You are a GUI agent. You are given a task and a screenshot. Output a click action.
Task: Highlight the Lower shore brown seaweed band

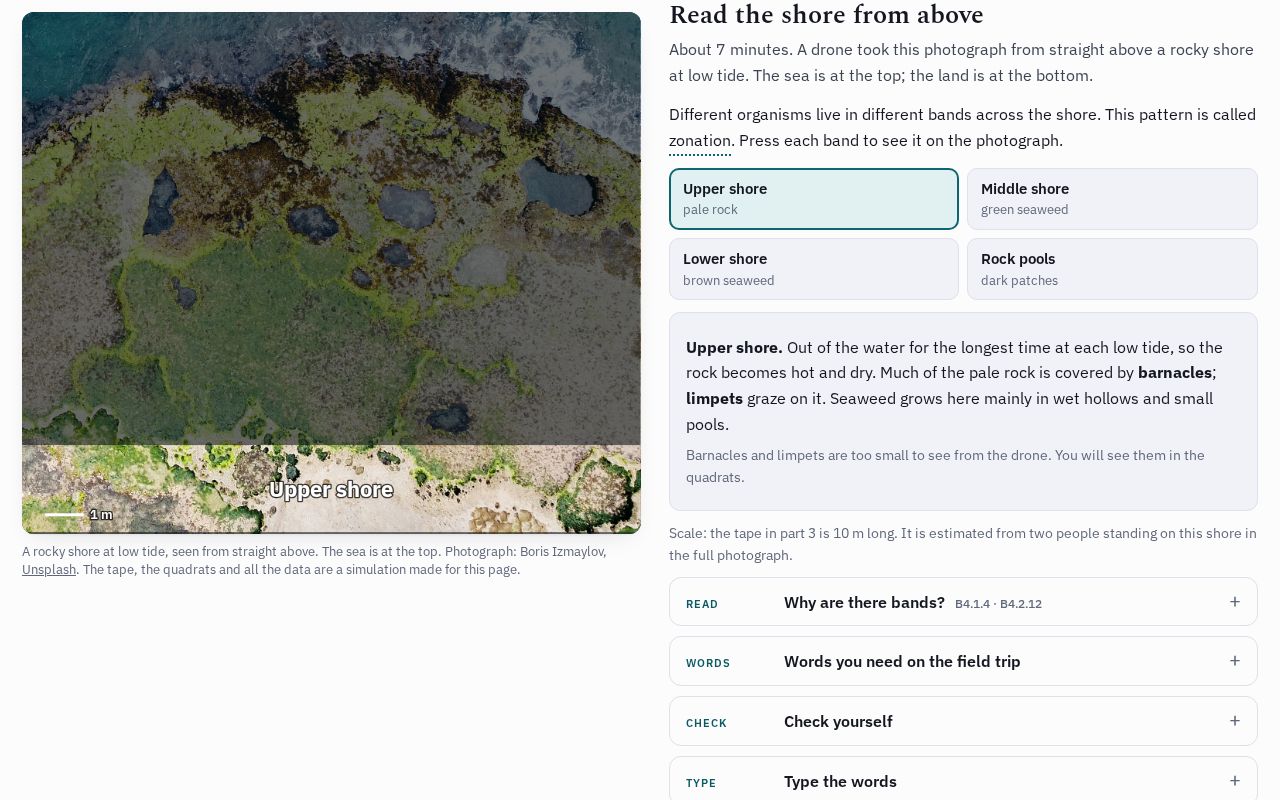(x=813, y=269)
